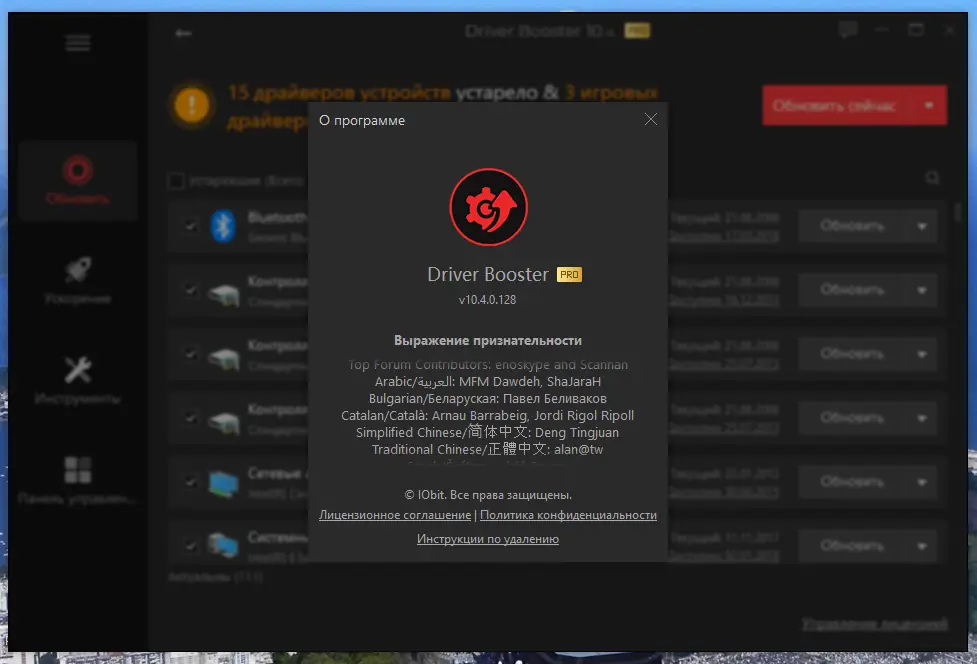The width and height of the screenshot is (977, 664).
Task: Click the search magnifier icon
Action: (932, 176)
